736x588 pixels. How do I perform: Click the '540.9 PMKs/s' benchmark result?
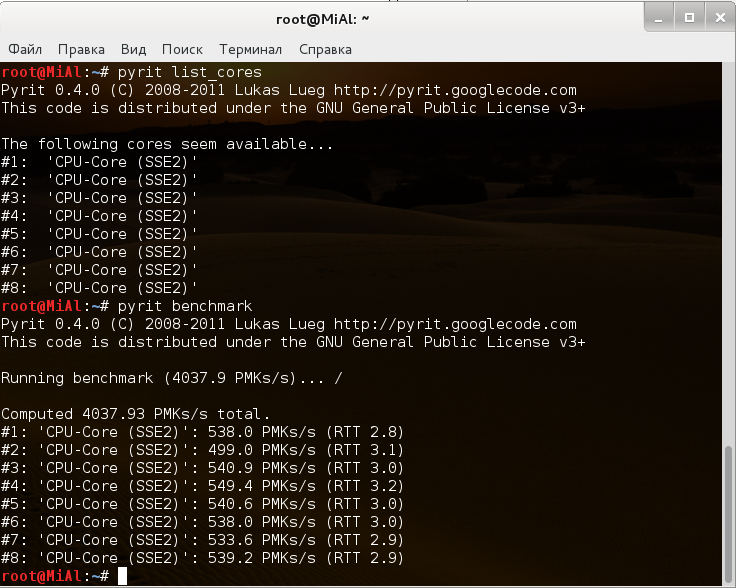(262, 468)
